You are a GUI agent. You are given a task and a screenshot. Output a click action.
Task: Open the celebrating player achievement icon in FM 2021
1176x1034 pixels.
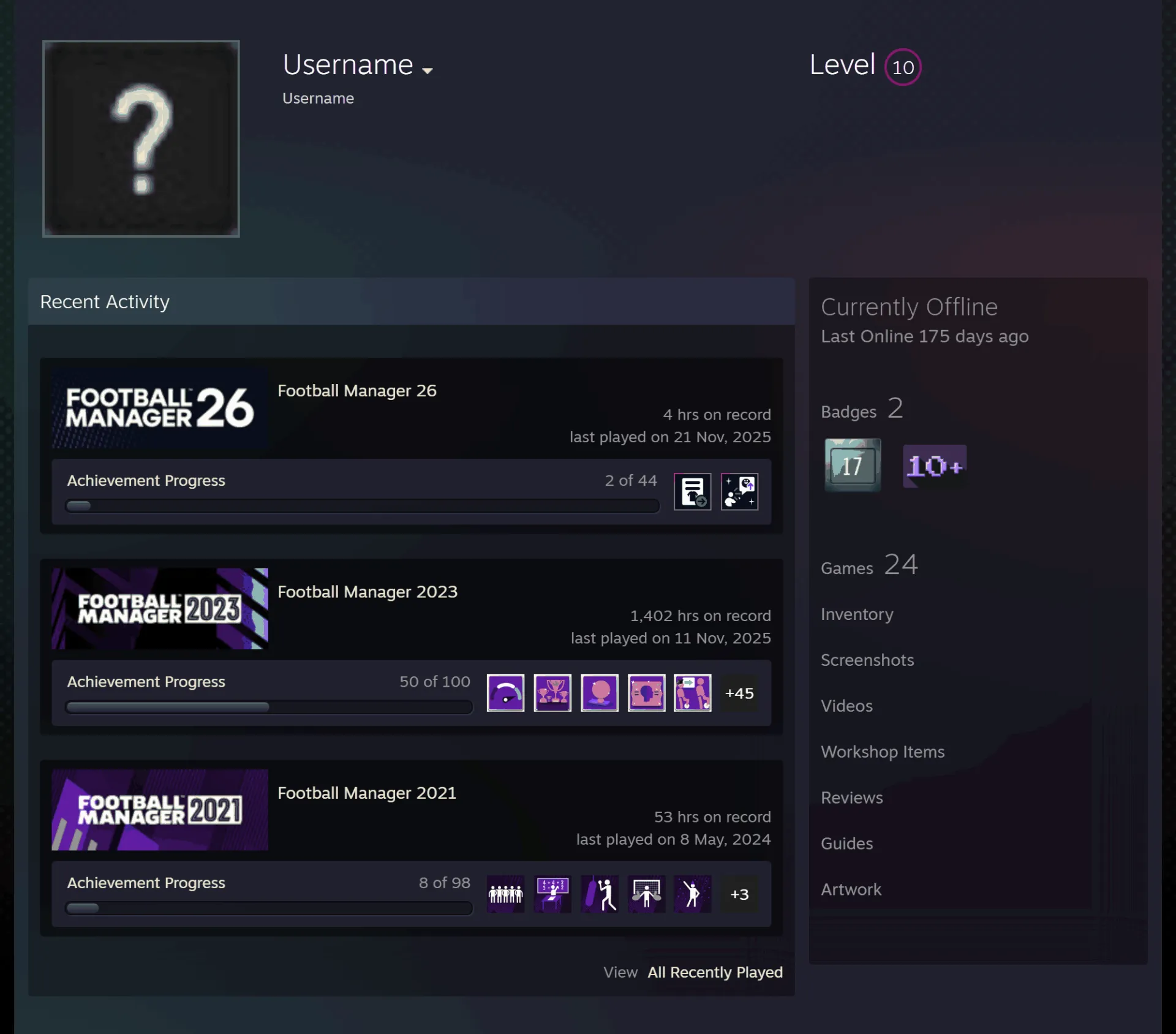[x=693, y=894]
